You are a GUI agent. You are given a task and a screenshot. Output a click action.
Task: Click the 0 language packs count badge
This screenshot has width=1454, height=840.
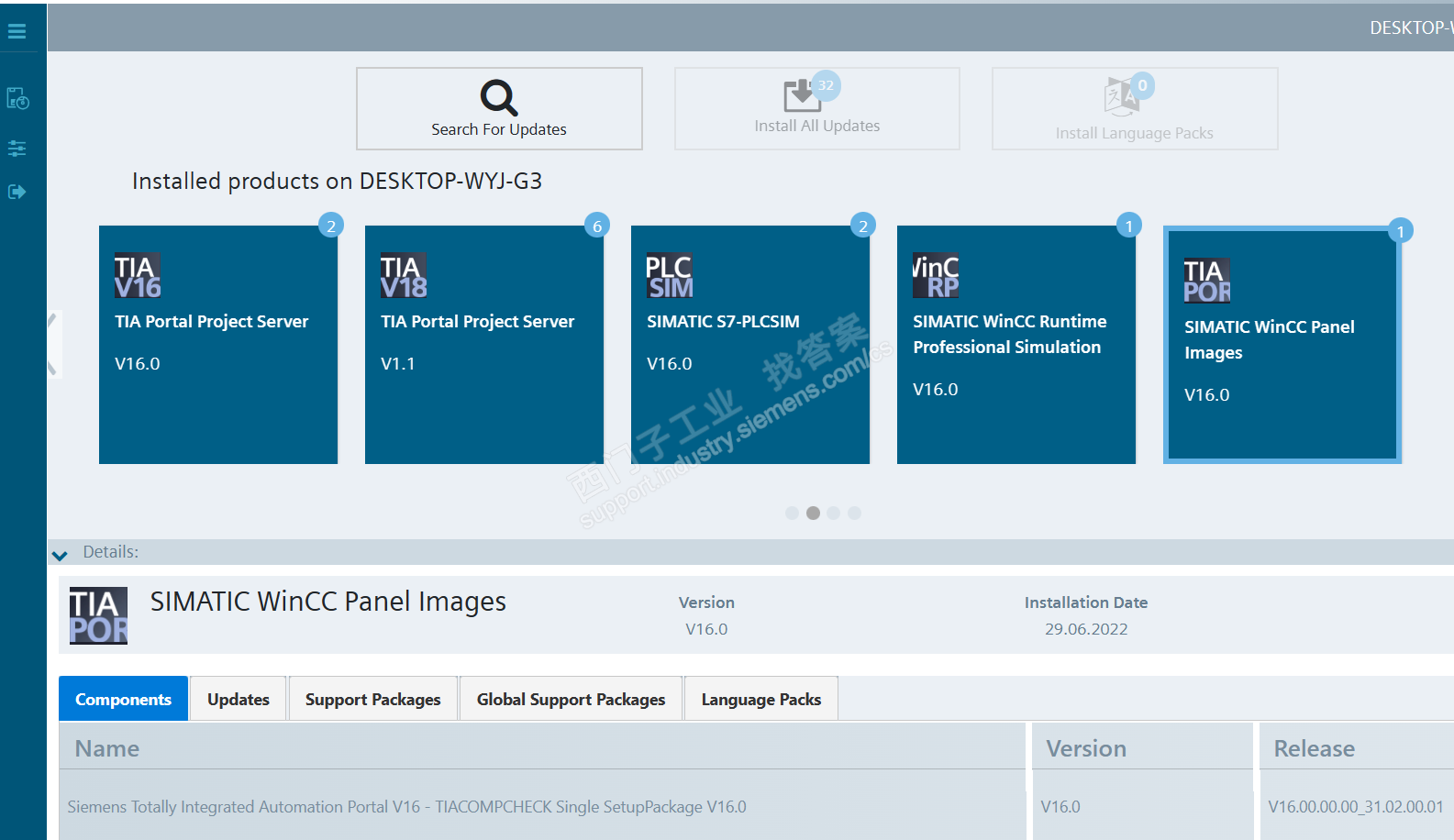(x=1142, y=85)
